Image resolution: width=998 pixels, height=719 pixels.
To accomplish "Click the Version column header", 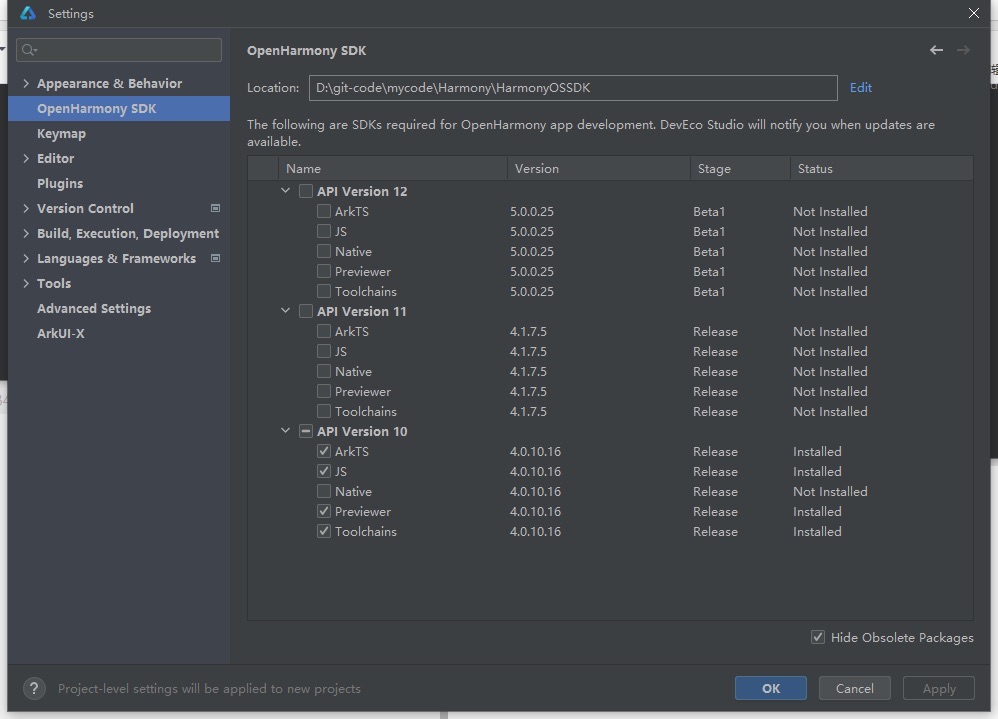I will (599, 169).
